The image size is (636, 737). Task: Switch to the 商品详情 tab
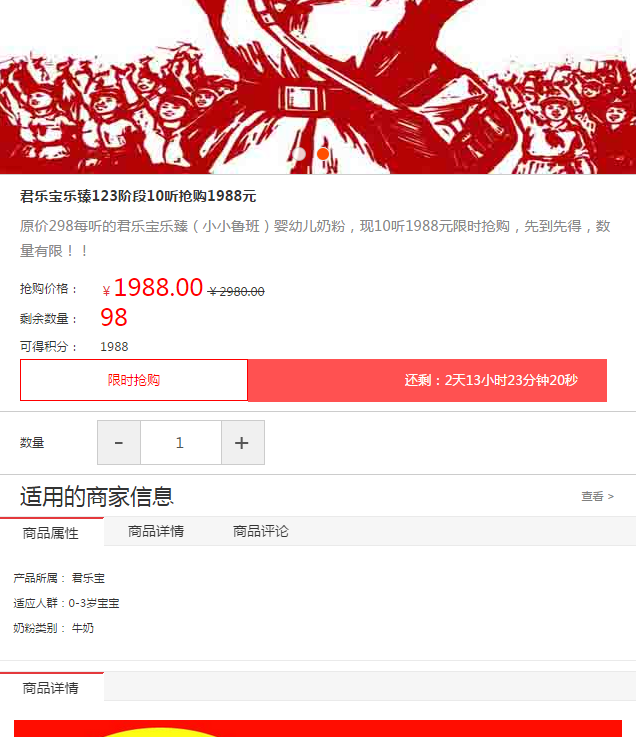pyautogui.click(x=156, y=532)
